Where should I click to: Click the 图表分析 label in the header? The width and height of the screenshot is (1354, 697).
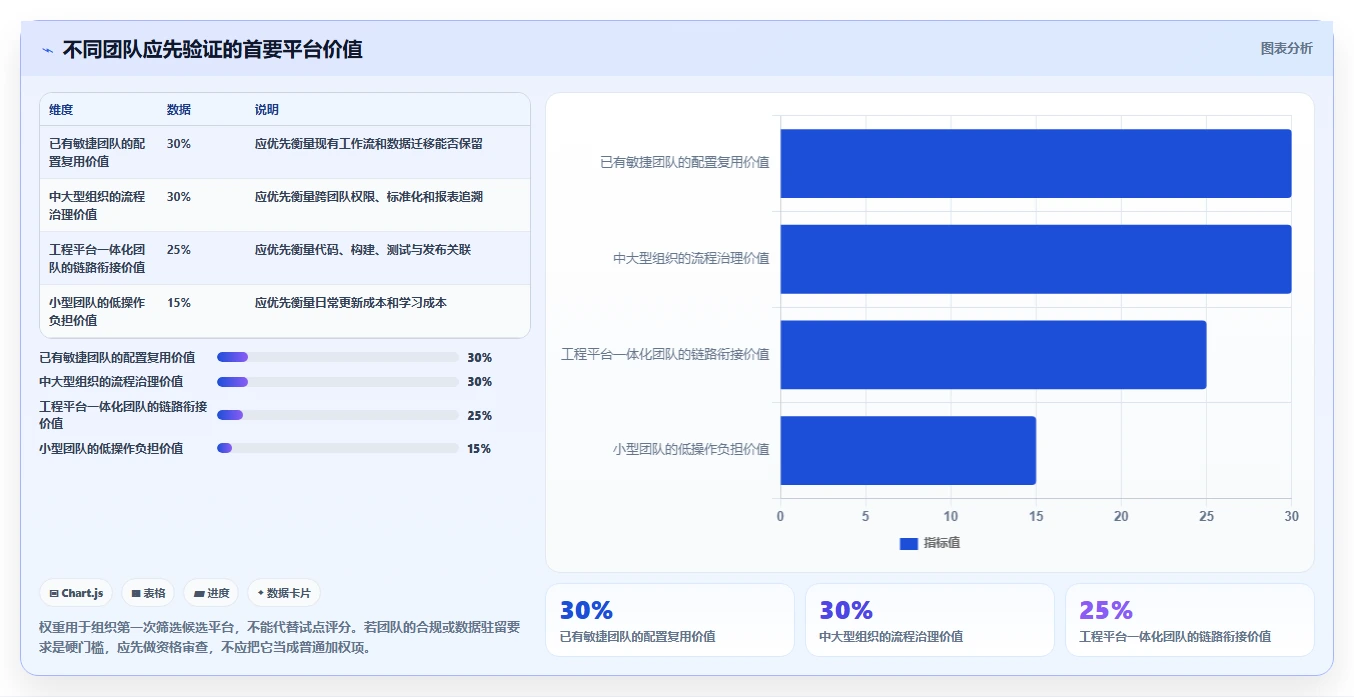tap(1286, 48)
